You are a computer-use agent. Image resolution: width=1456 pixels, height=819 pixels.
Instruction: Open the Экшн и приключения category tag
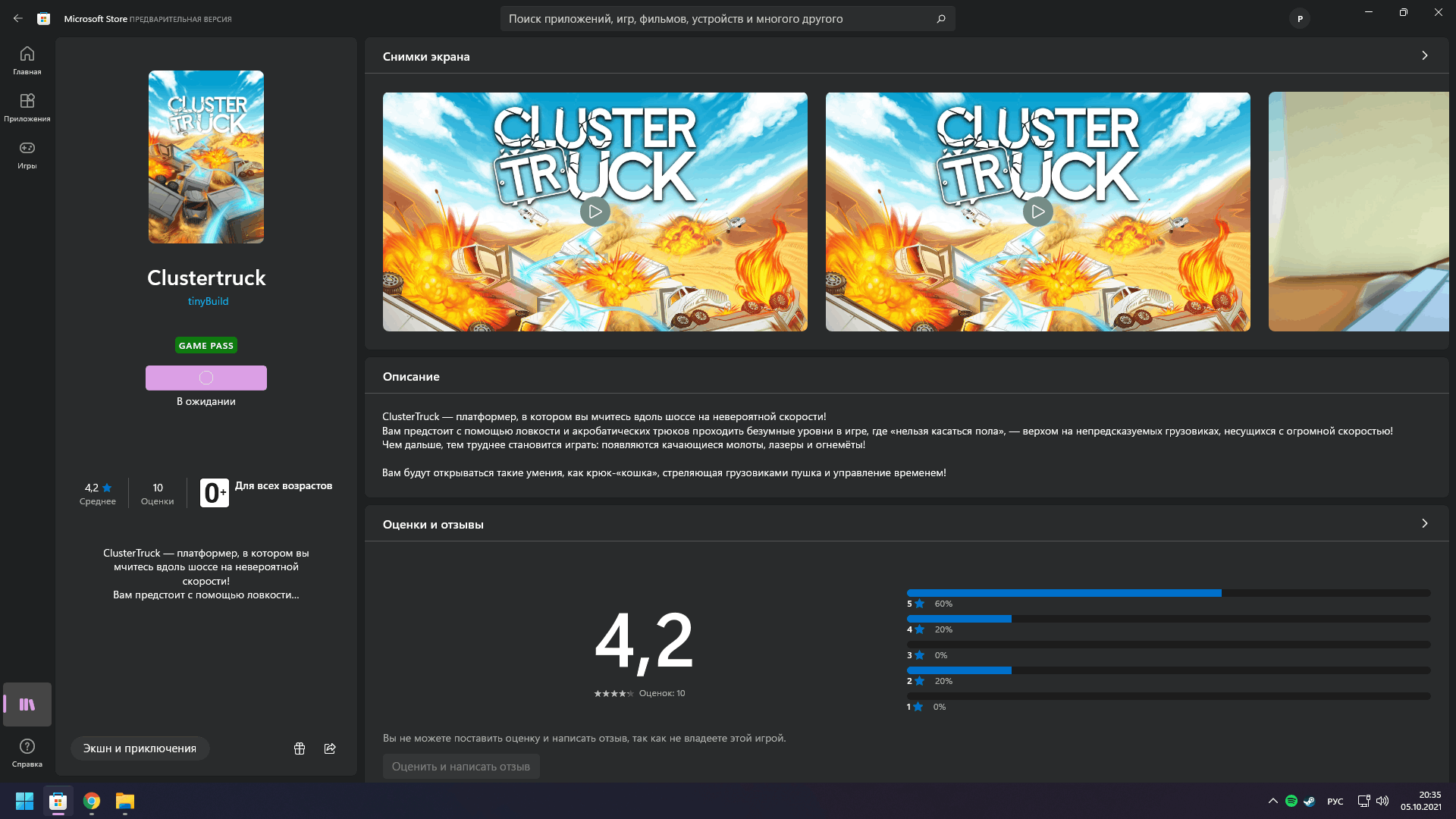tap(140, 748)
